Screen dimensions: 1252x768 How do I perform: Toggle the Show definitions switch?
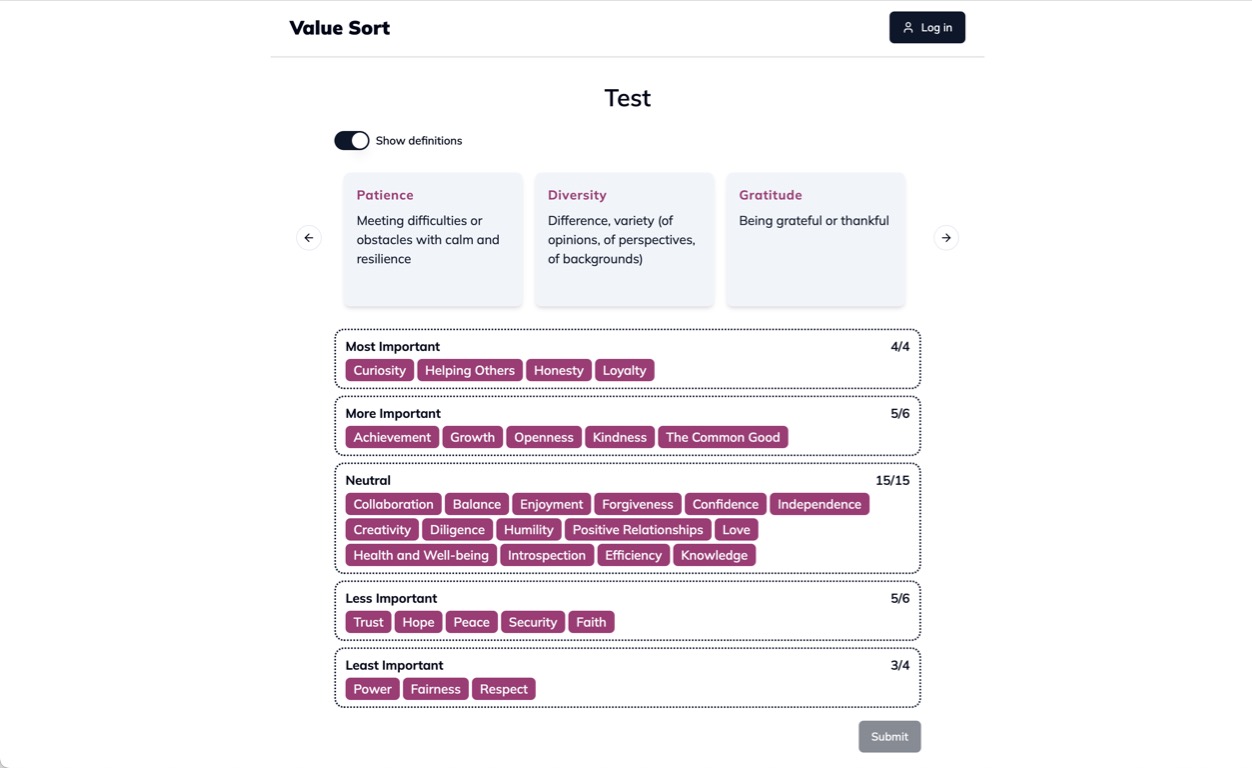(351, 140)
